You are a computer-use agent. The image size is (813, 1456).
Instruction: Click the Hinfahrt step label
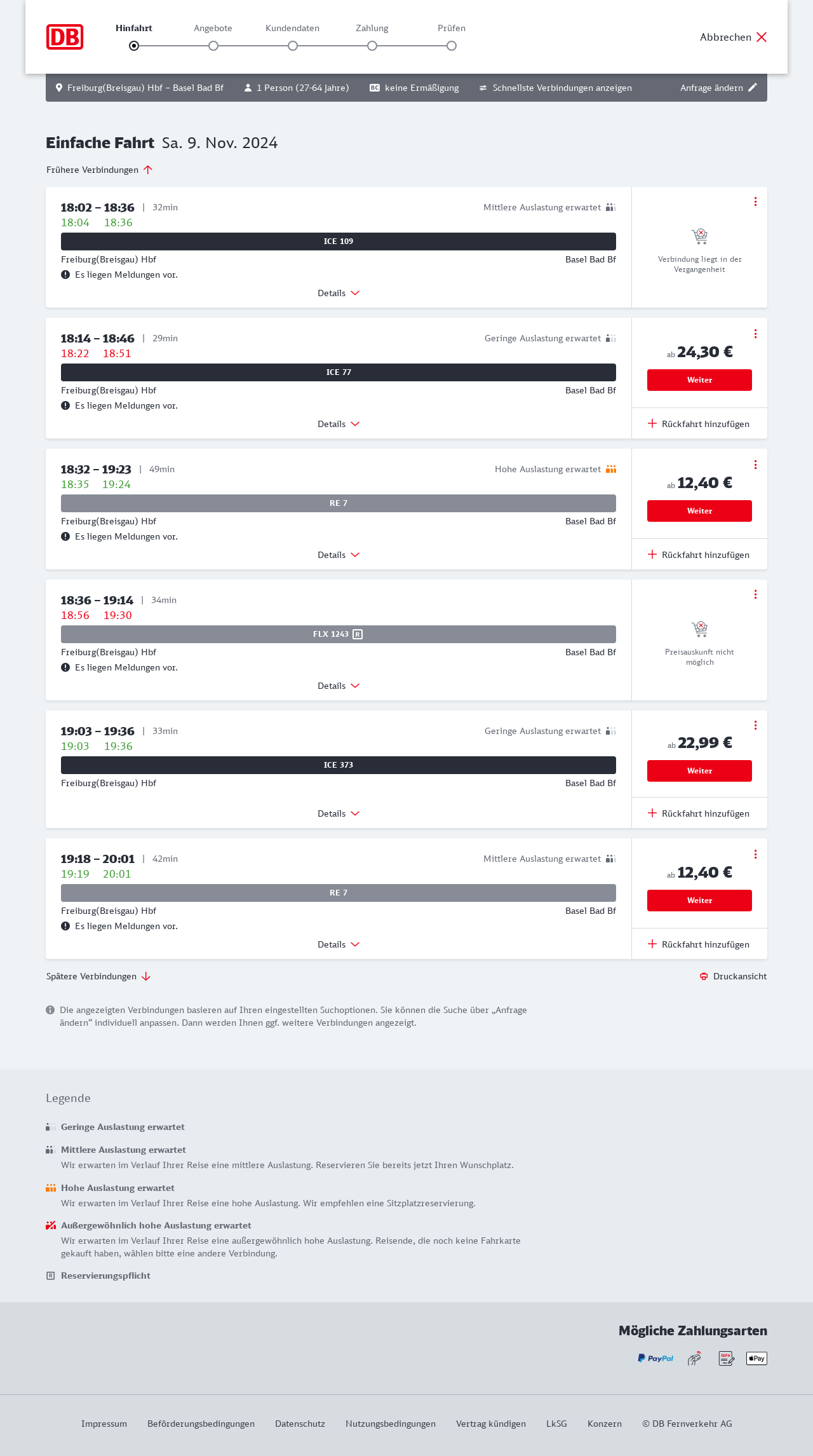coord(134,28)
